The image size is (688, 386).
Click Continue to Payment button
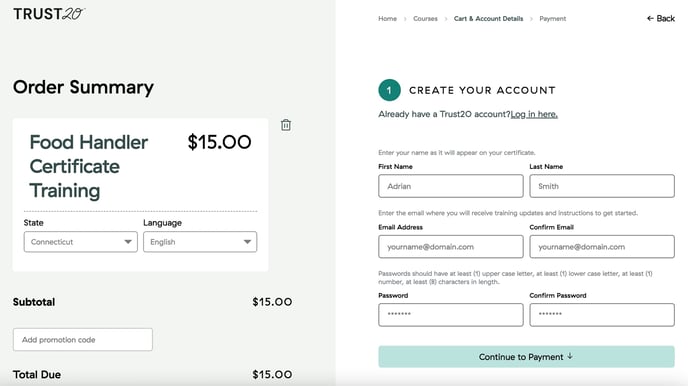pos(526,357)
